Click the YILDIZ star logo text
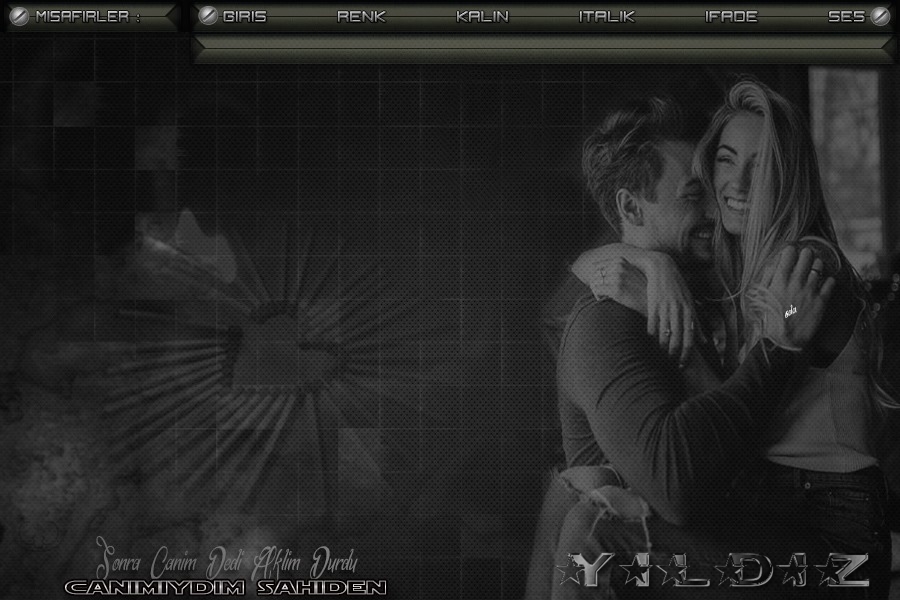Viewport: 900px width, 600px height. pyautogui.click(x=713, y=570)
